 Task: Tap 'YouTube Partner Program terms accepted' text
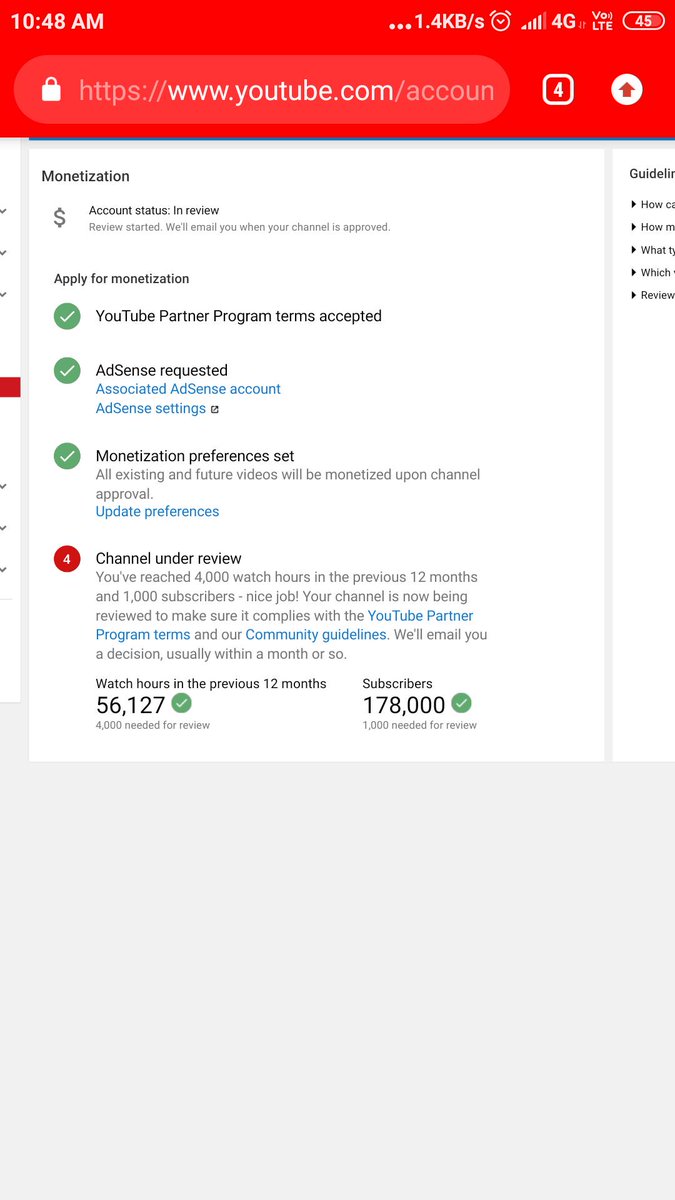point(239,316)
